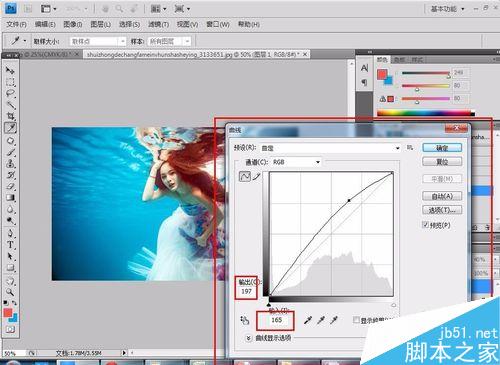Select the Clone Stamp tool
Screen dimensions: 500x365
point(10,164)
